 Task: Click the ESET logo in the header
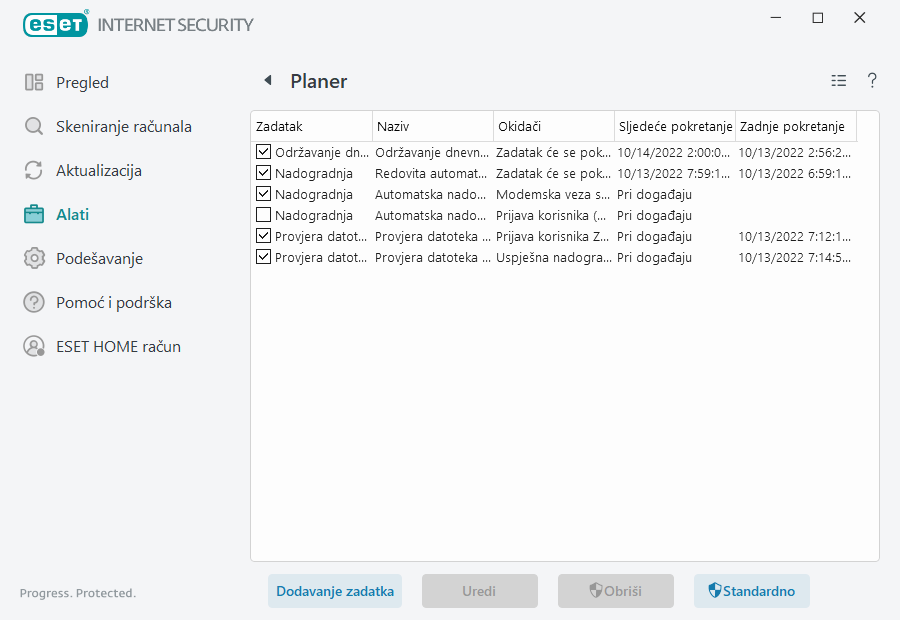tap(55, 24)
